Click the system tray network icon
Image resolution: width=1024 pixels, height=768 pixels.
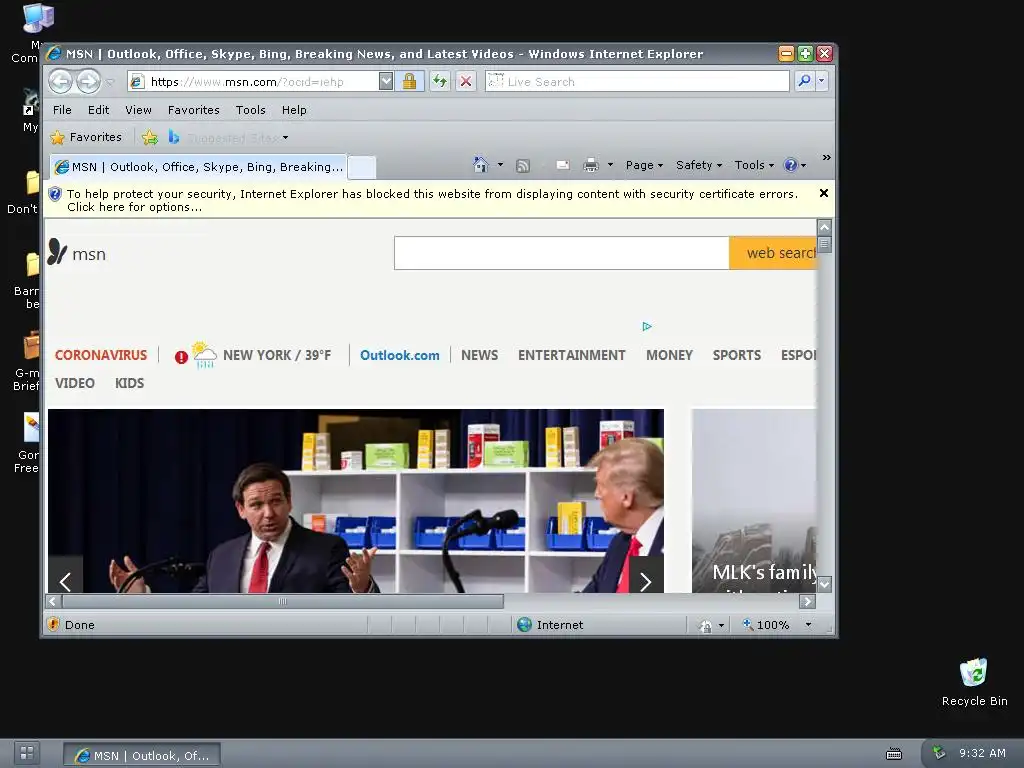point(939,752)
